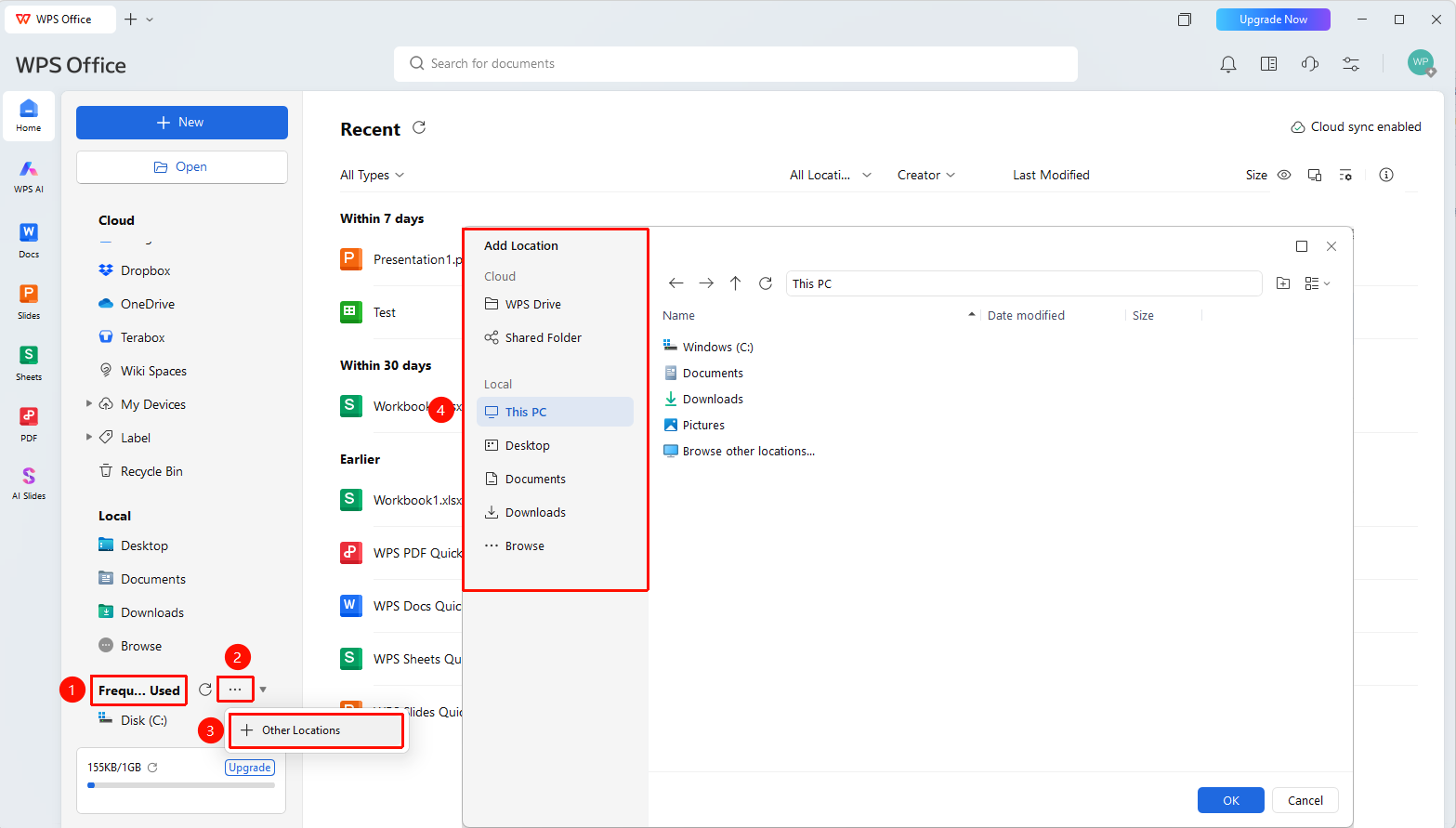Go up one folder level in the dialog

pos(735,283)
